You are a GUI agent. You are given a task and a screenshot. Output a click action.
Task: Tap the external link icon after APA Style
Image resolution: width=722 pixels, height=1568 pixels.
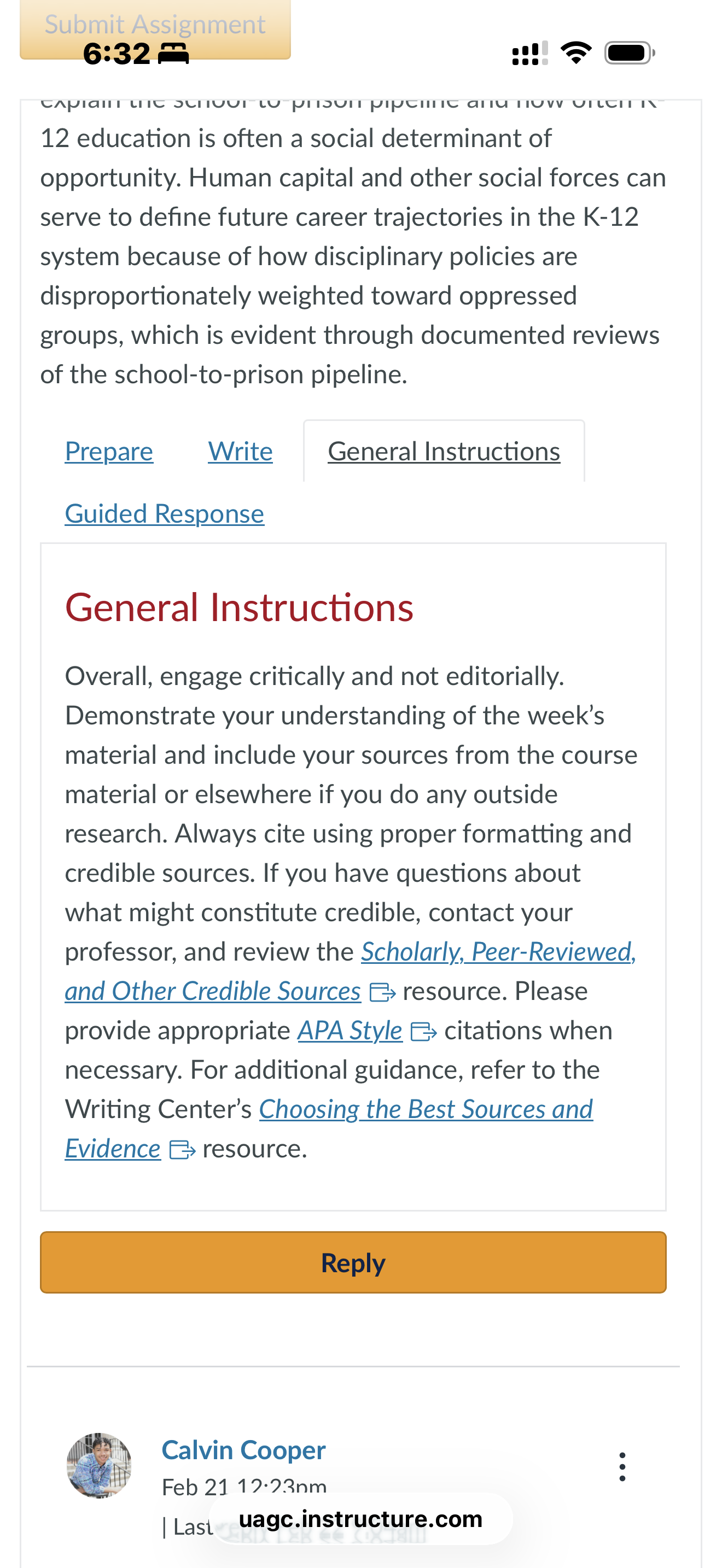pyautogui.click(x=424, y=1032)
